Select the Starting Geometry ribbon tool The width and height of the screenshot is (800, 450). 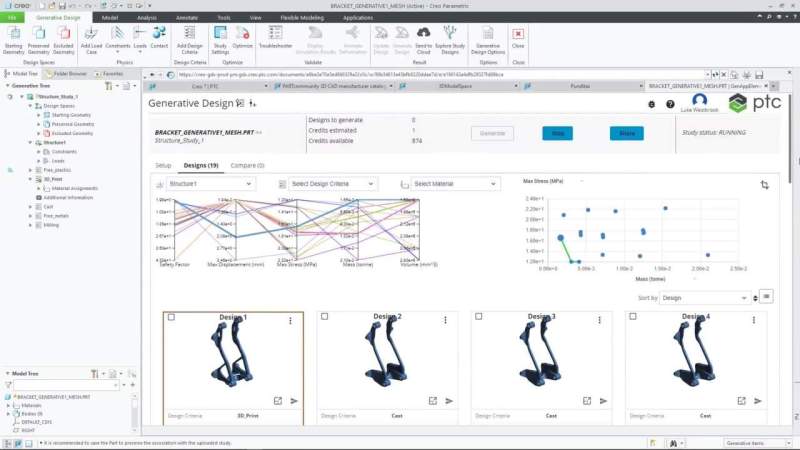[14, 40]
